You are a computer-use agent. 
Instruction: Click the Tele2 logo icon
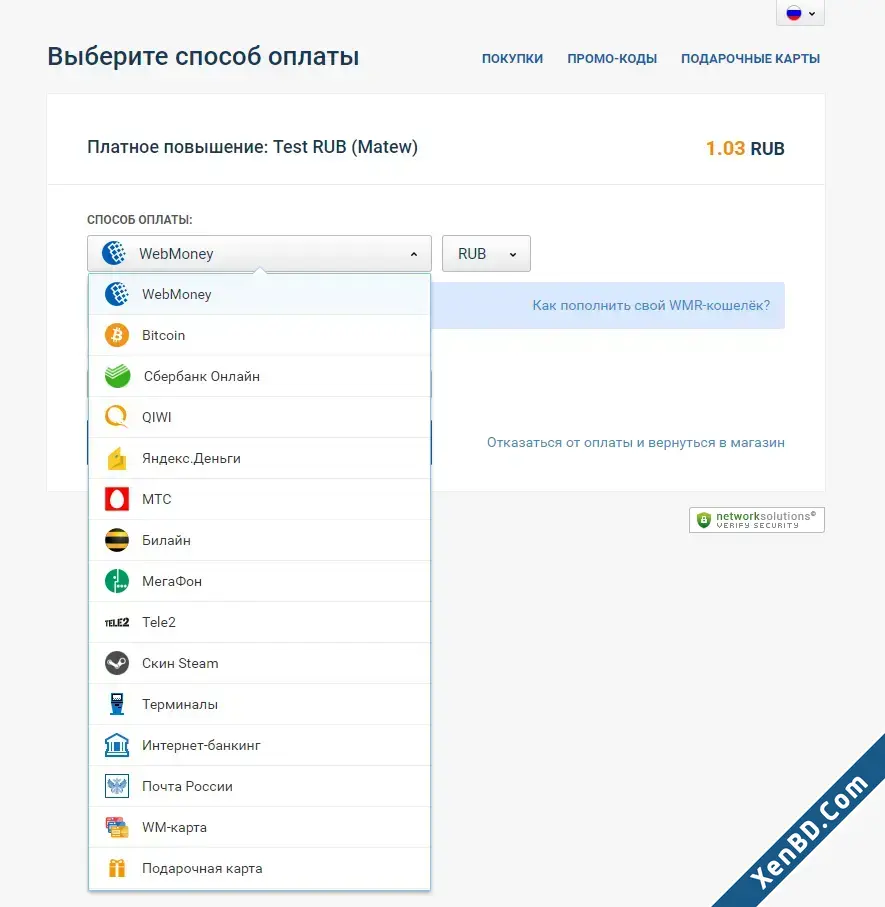click(117, 622)
